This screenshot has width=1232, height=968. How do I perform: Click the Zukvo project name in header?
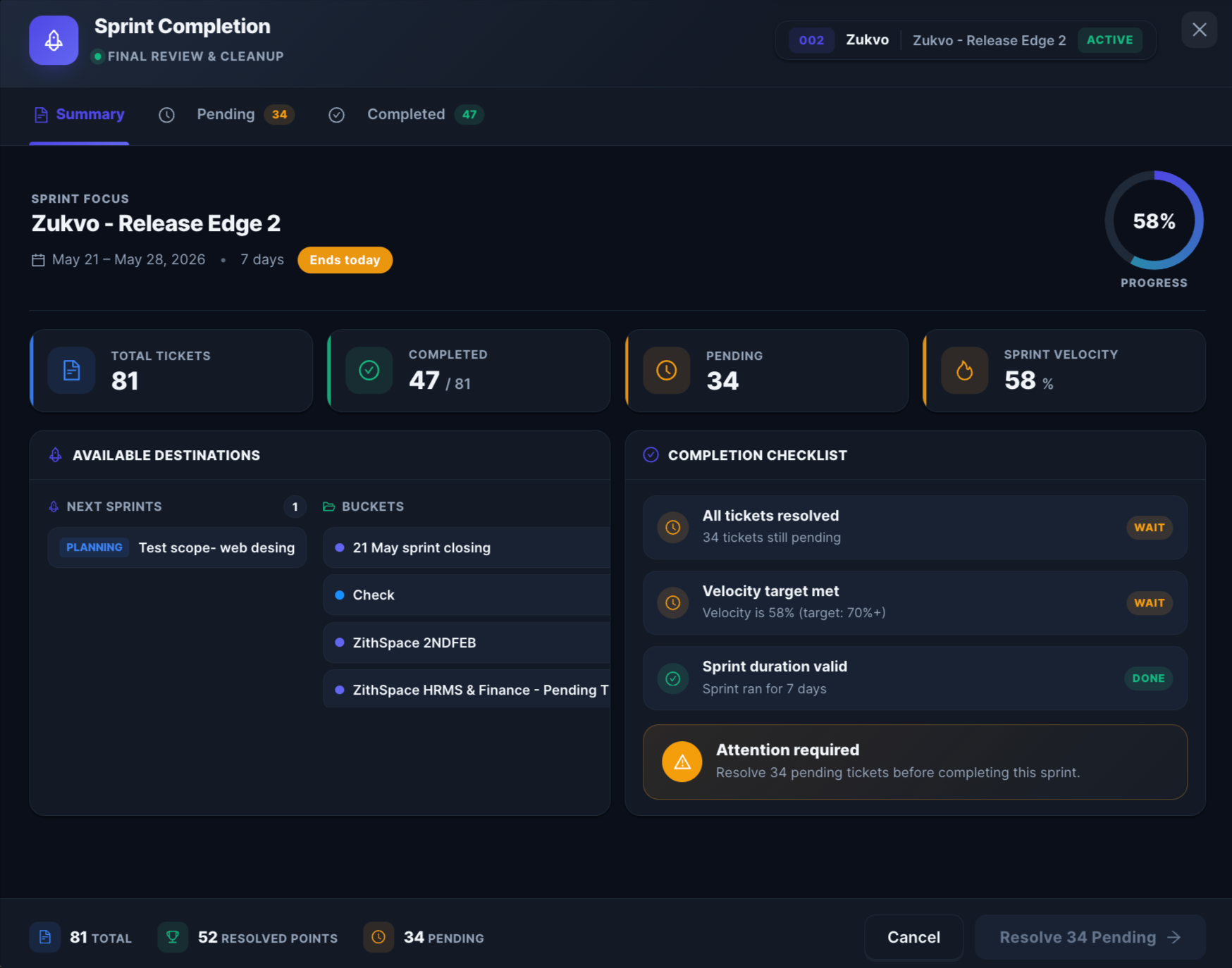tap(867, 40)
